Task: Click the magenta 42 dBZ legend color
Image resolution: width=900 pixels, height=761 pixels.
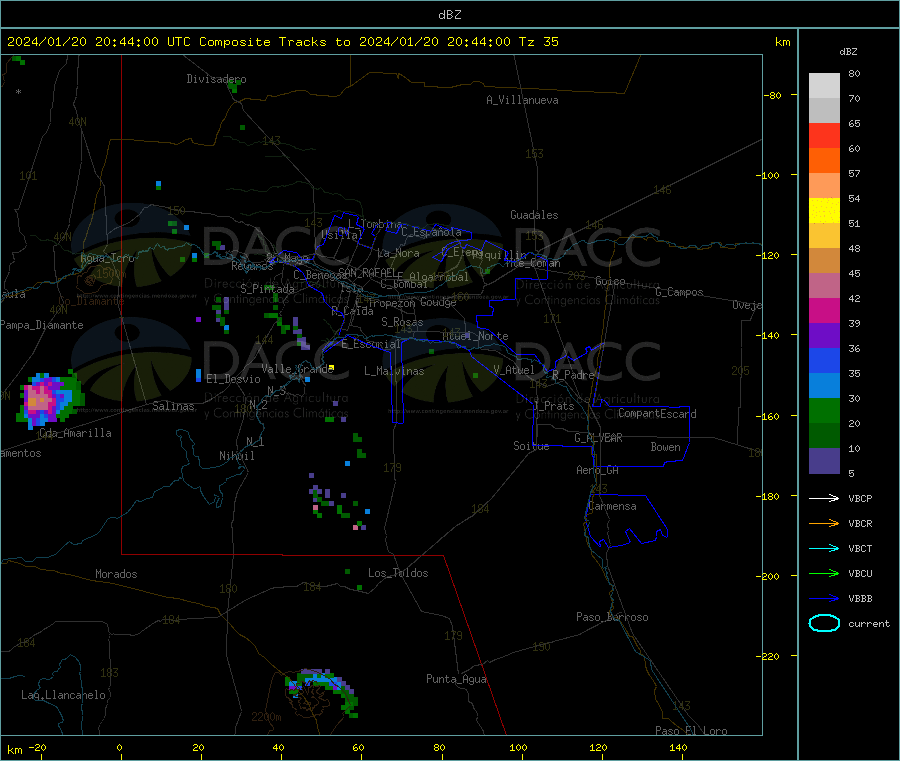Action: [824, 310]
